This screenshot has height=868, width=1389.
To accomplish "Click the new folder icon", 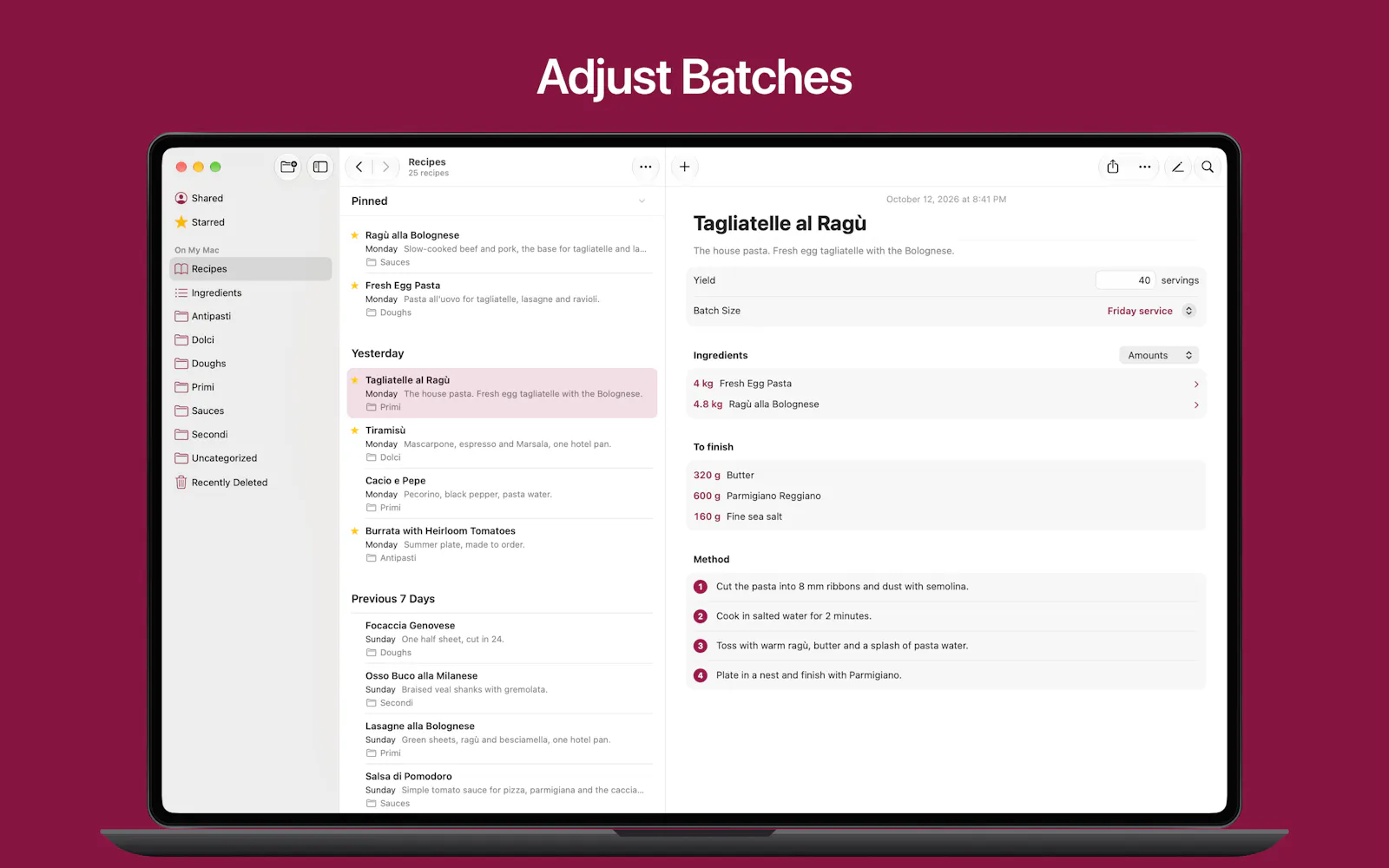I will pos(289,167).
